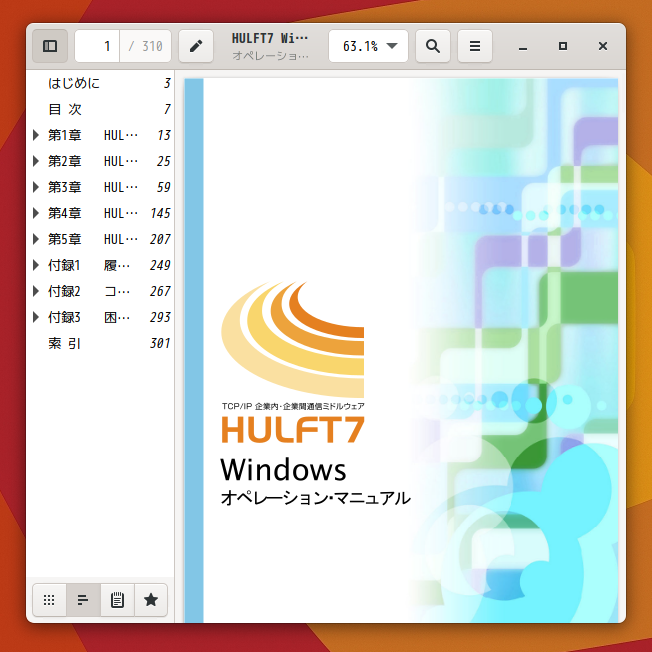The height and width of the screenshot is (652, 652).
Task: Switch sidebar to thumbnails grid view
Action: (49, 600)
